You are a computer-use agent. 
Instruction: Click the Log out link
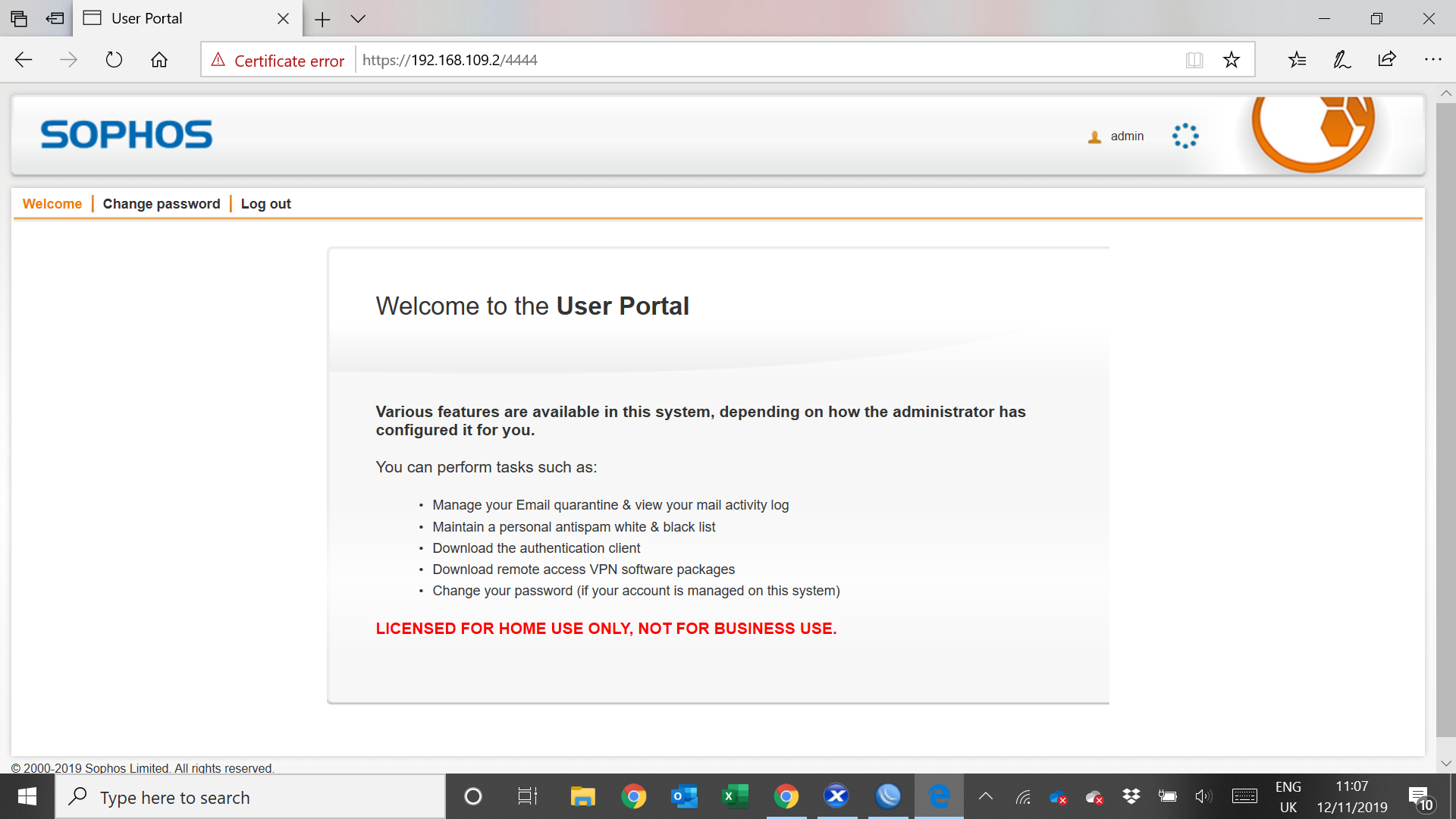pyautogui.click(x=265, y=204)
